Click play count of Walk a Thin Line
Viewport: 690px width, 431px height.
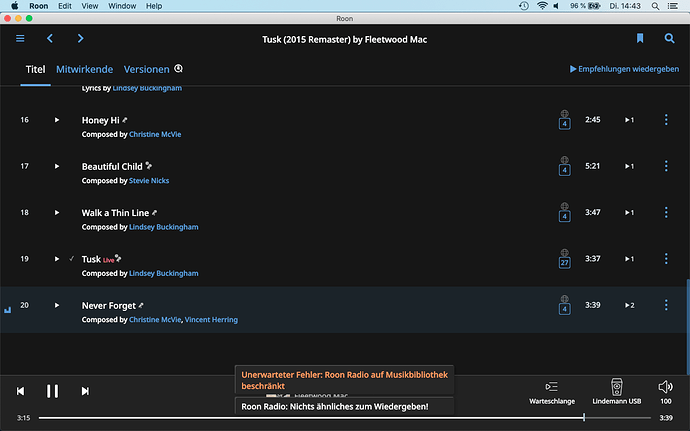click(630, 213)
